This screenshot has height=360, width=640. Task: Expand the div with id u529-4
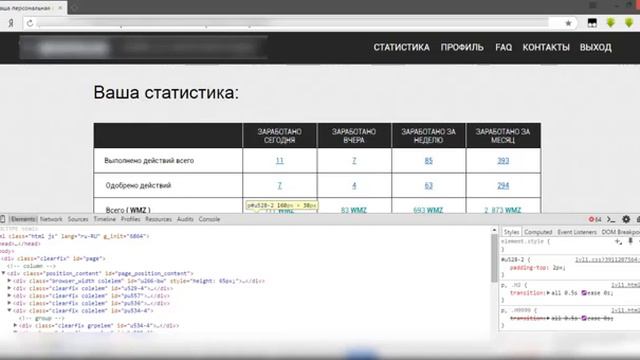coord(9,288)
